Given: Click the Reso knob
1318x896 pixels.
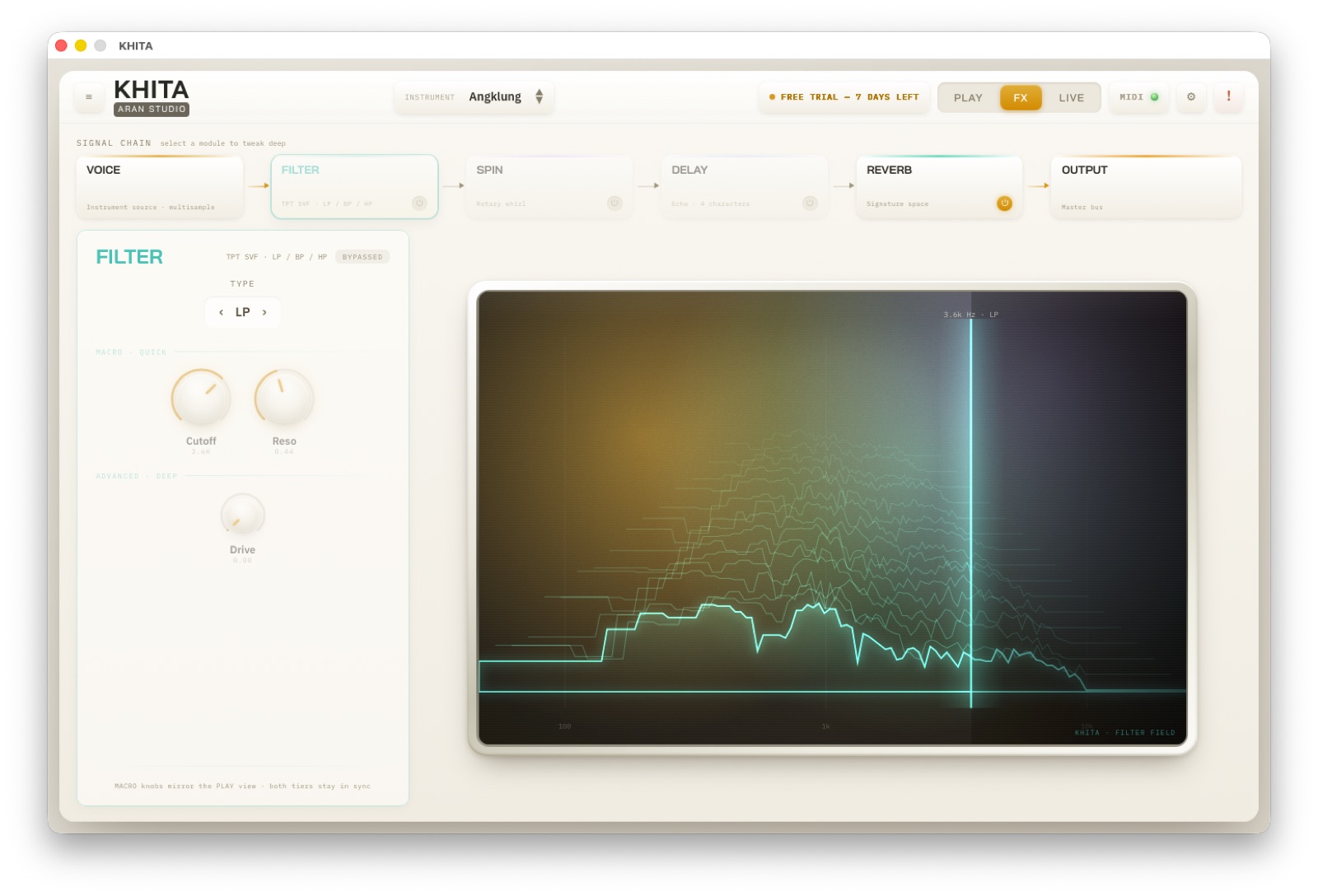Looking at the screenshot, I should coord(284,398).
